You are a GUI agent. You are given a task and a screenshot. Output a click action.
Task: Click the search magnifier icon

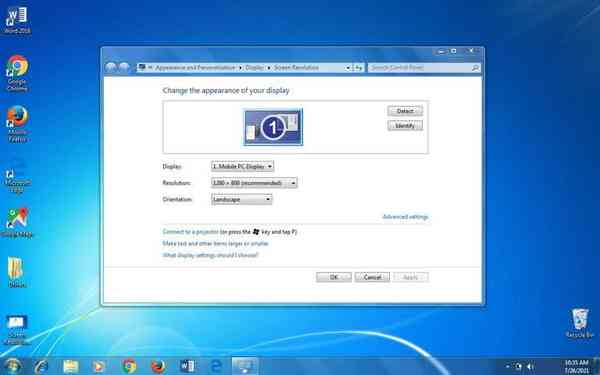pyautogui.click(x=475, y=68)
